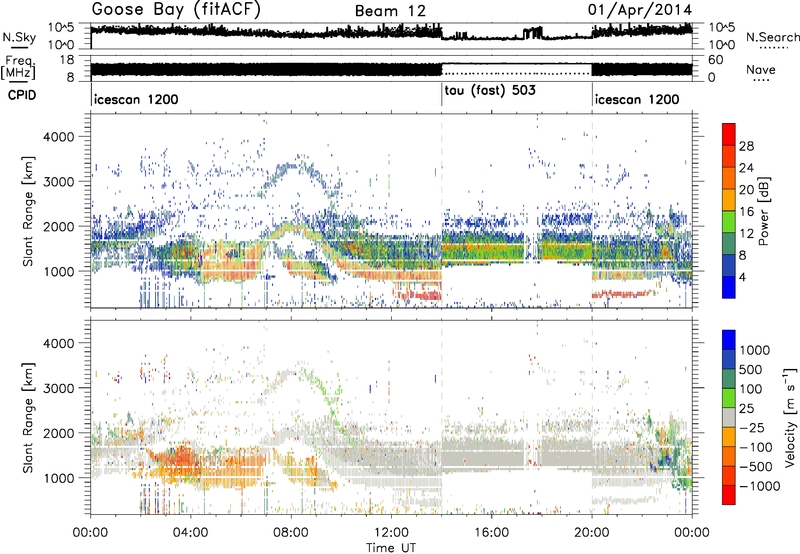This screenshot has width=800, height=554.
Task: Click the 'Time UT' axis title
Action: [391, 547]
